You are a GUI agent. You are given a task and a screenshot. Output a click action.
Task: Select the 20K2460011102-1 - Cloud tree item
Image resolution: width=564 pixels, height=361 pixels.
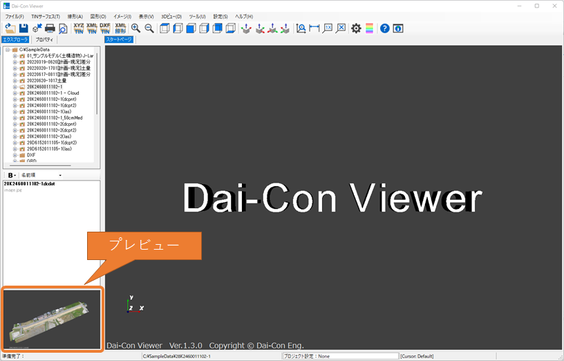pos(53,93)
